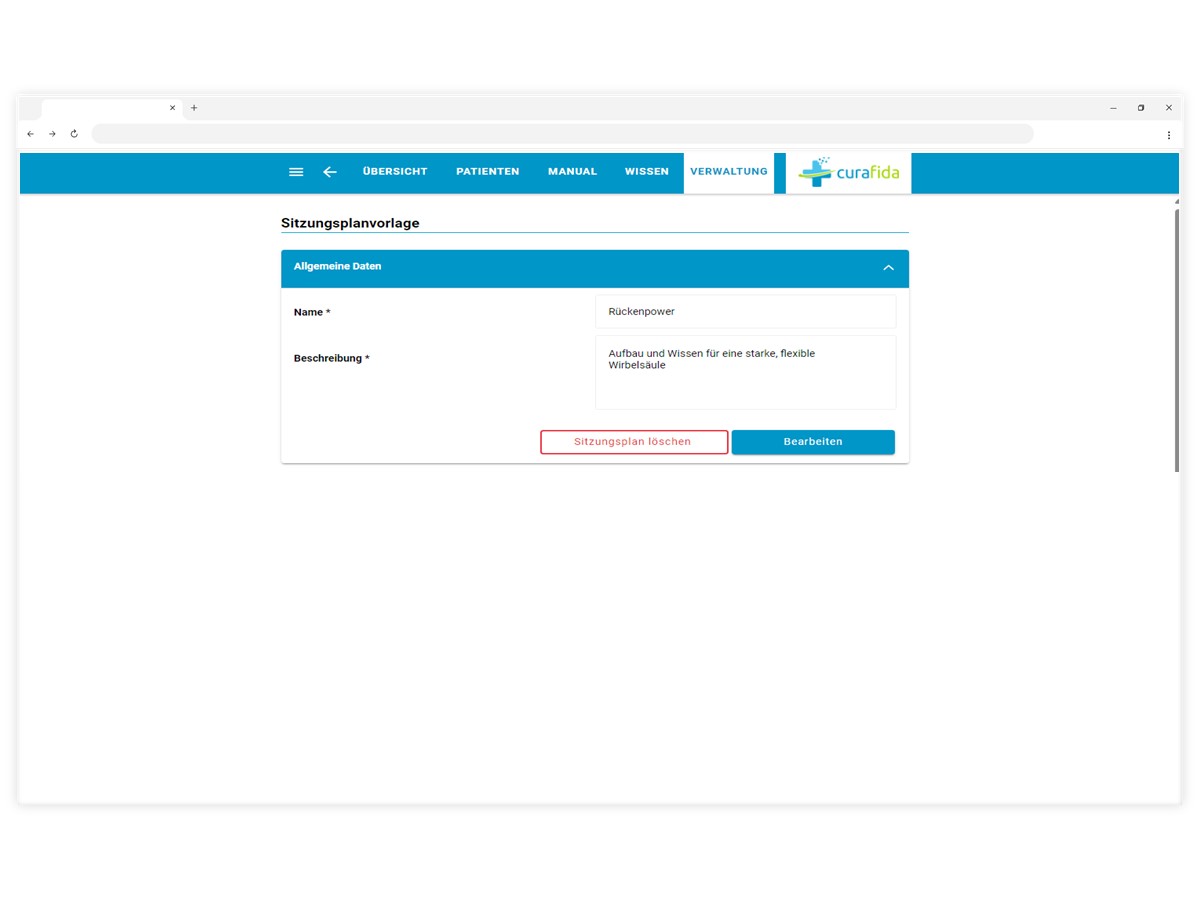Switch to the MANUAL tab
Image resolution: width=1200 pixels, height=900 pixels.
click(x=572, y=172)
